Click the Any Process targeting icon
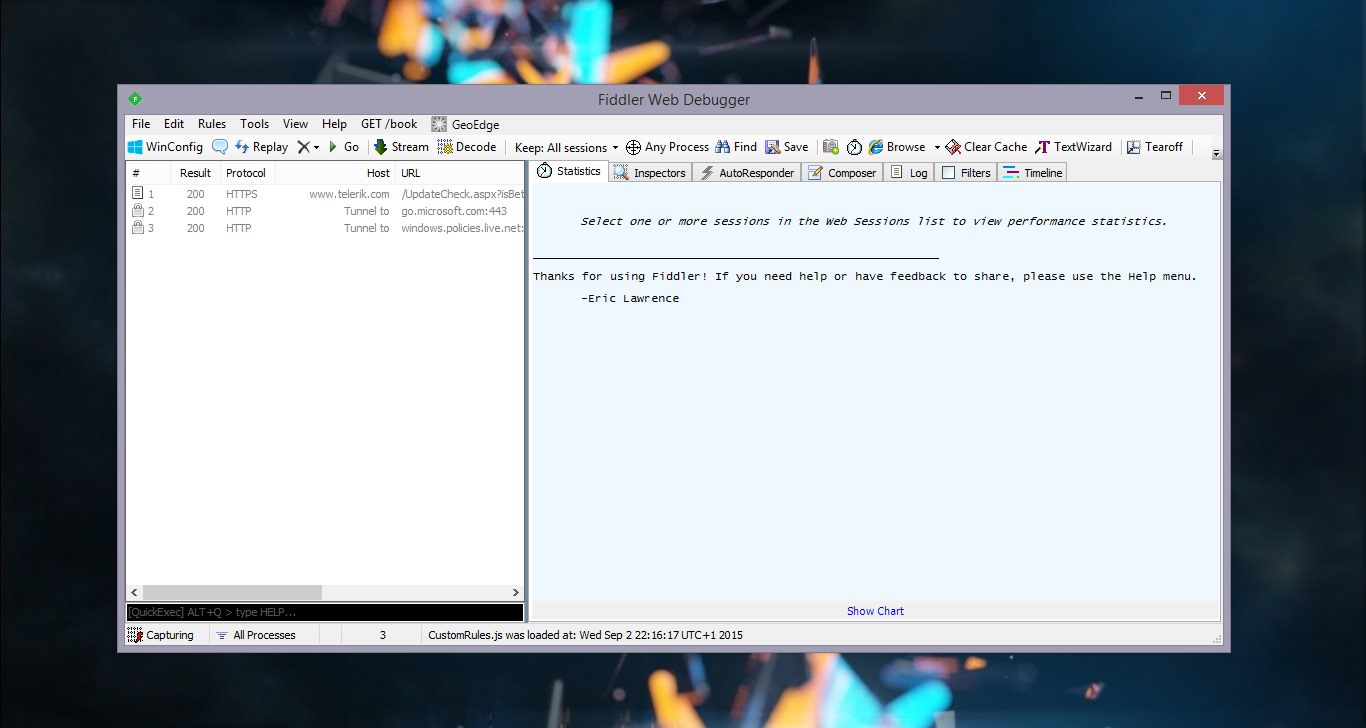Screen dimensions: 1366x728 coord(666,146)
